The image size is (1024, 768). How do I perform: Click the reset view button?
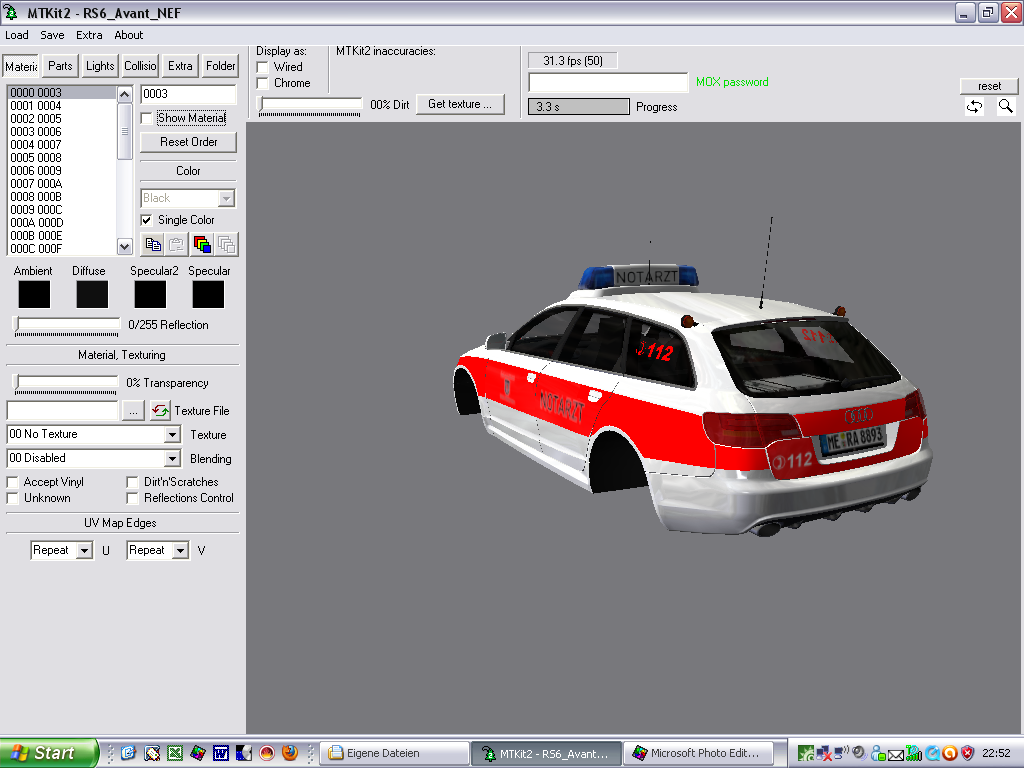[x=989, y=86]
